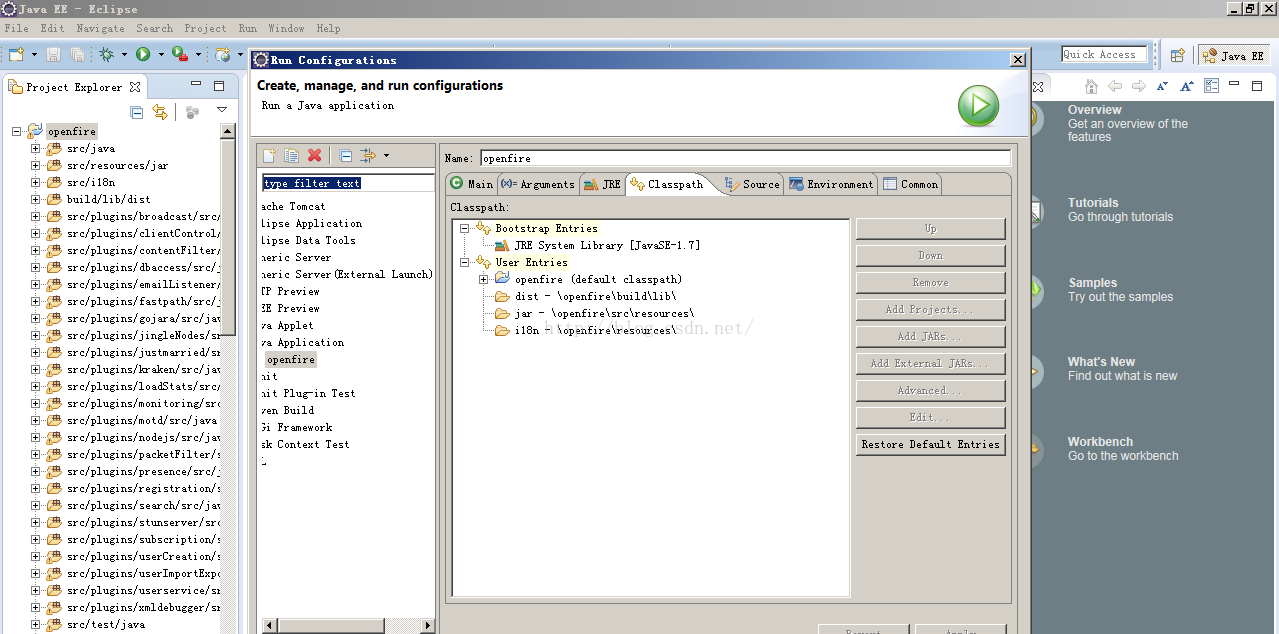1279x634 pixels.
Task: Switch to the Environment tab
Action: (831, 184)
